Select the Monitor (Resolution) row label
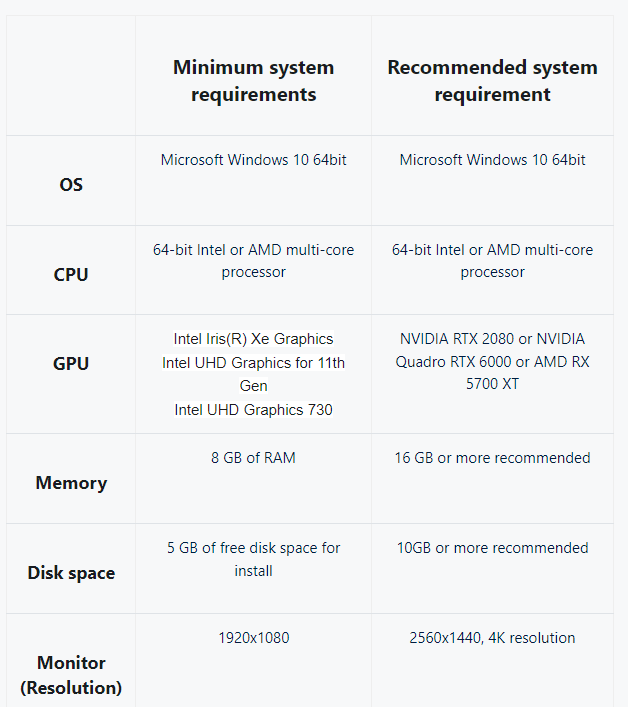The height and width of the screenshot is (707, 628). coord(71,675)
